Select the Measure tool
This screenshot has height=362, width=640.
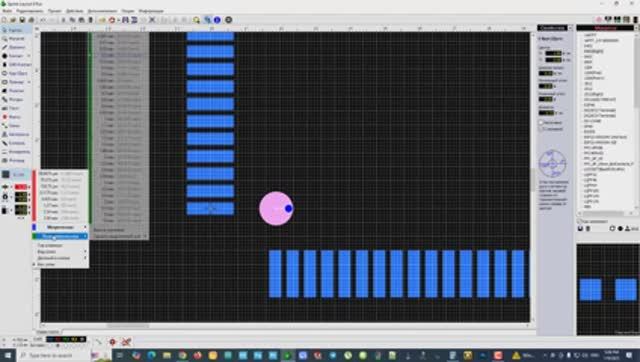coord(16,152)
